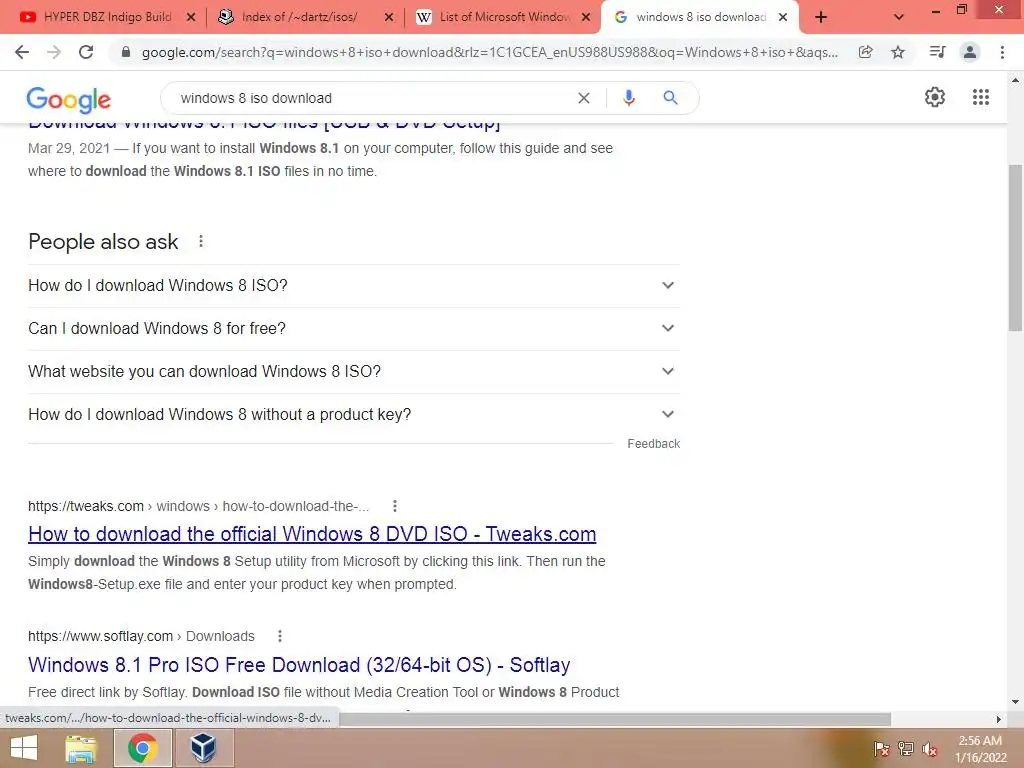
Task: Open a new browser tab
Action: 821,18
